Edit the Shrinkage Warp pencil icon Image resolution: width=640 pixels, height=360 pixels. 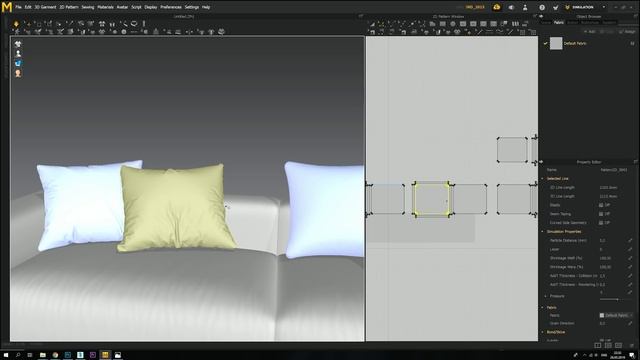click(x=630, y=267)
